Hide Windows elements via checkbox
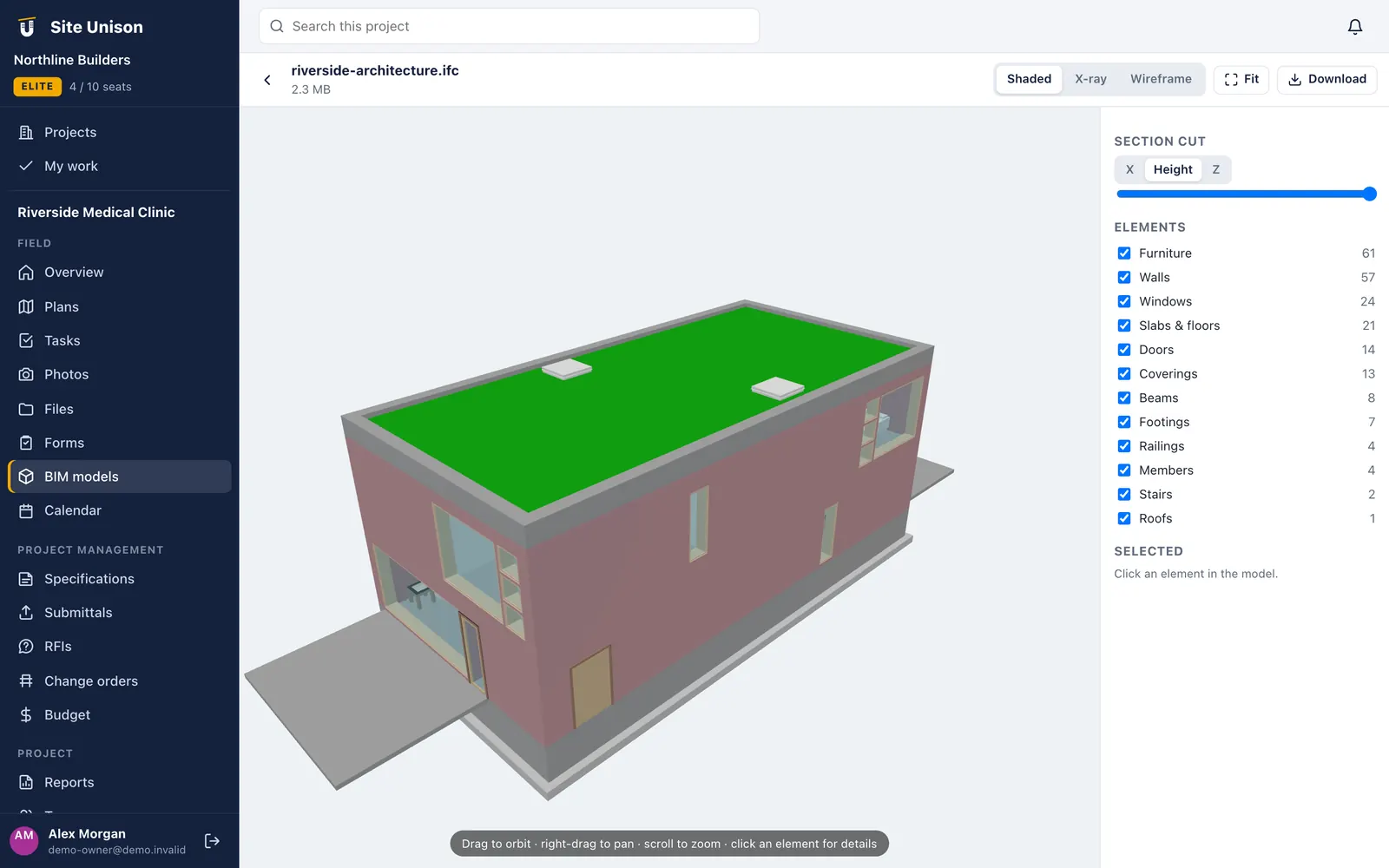 pos(1124,301)
